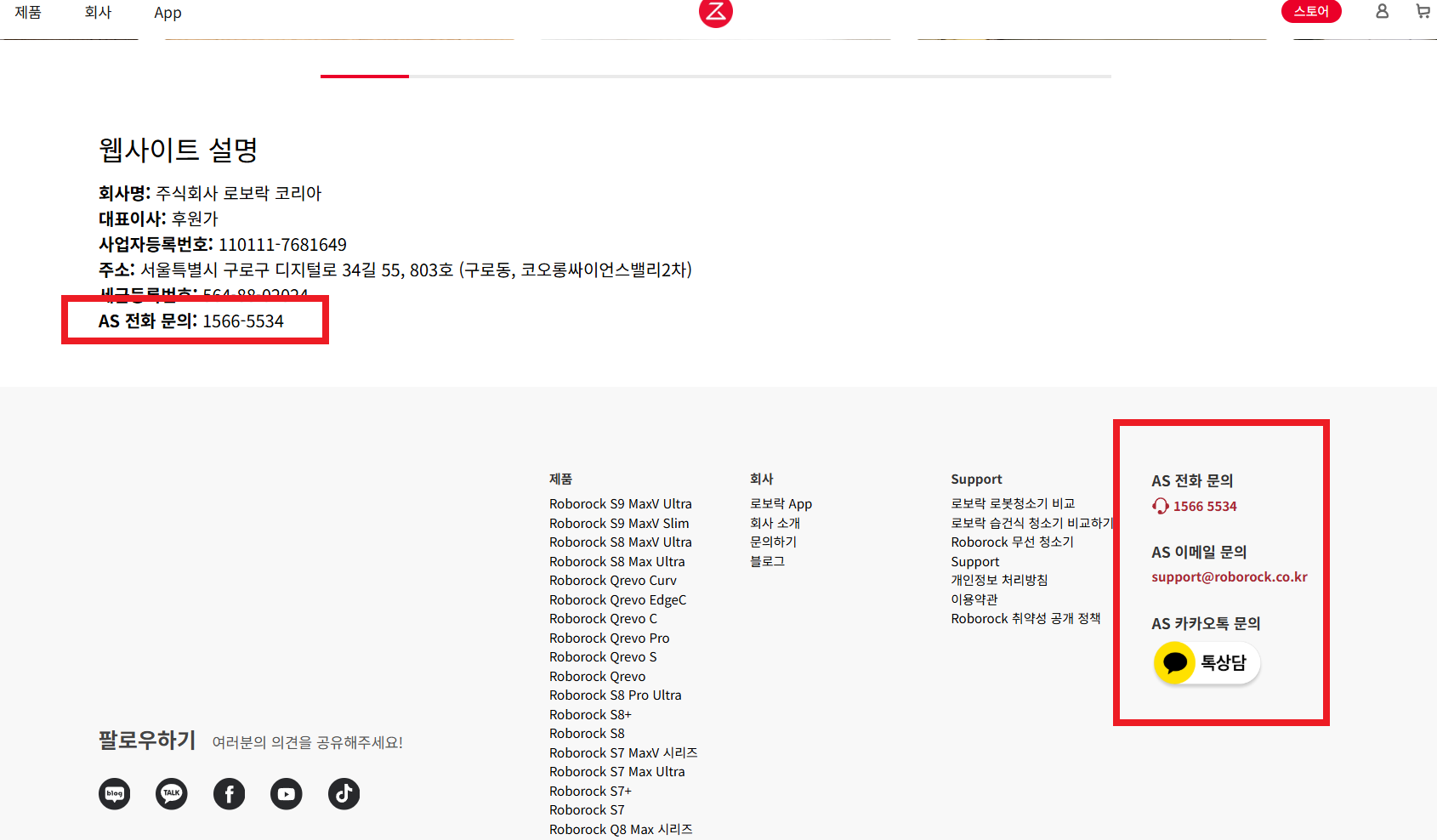Open Roborock S8 Max Ultra link

coord(617,562)
